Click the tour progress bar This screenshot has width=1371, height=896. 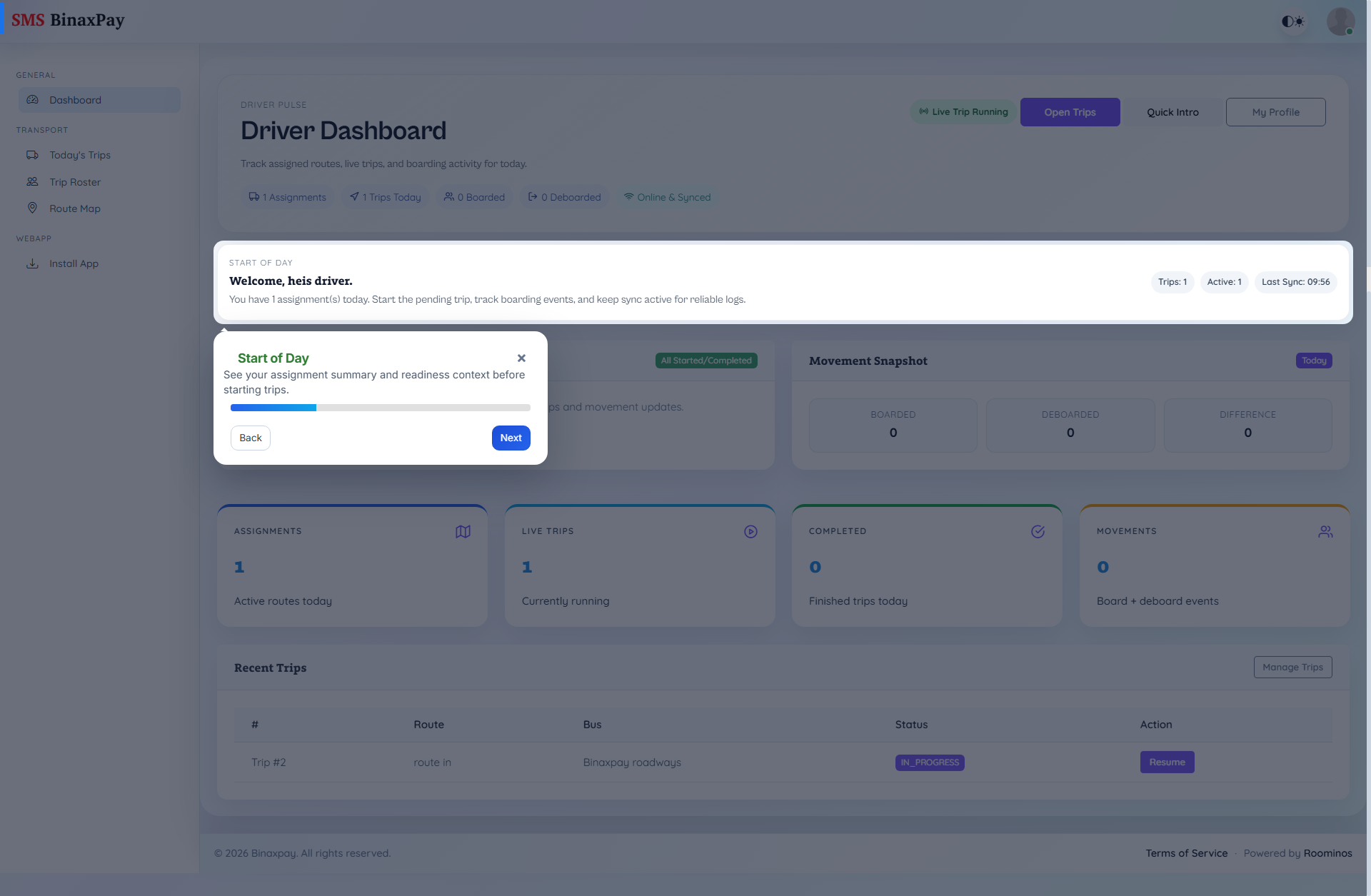point(380,408)
